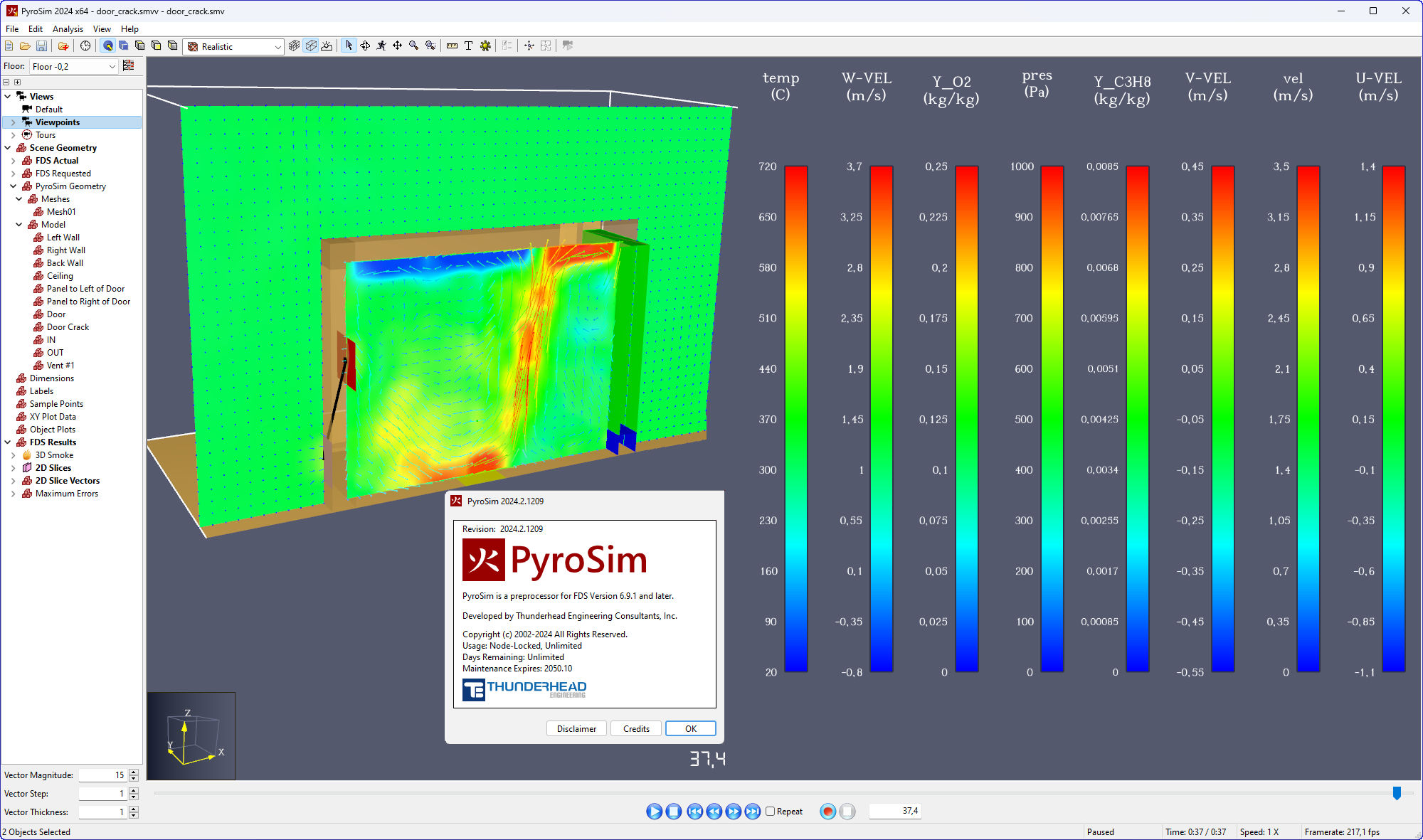Expand the 2D Slices tree node
Screen dimensions: 1423x840
pyautogui.click(x=14, y=467)
